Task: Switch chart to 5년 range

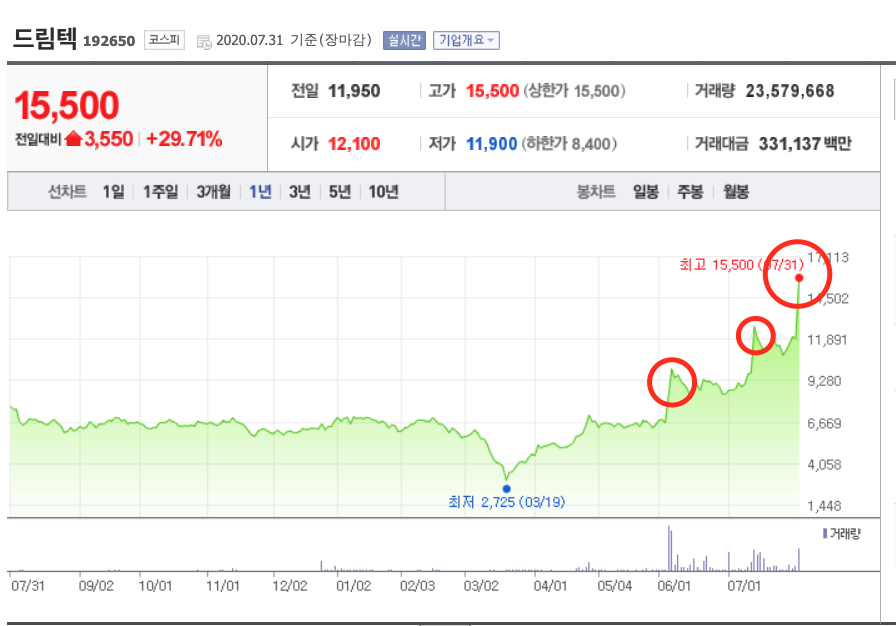Action: [x=339, y=192]
